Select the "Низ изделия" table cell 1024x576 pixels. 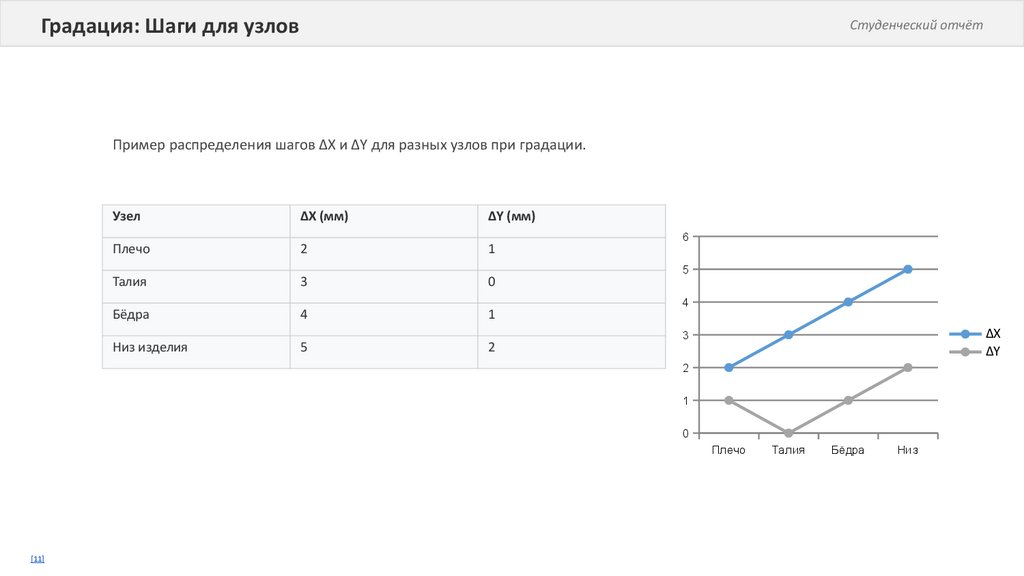[150, 348]
